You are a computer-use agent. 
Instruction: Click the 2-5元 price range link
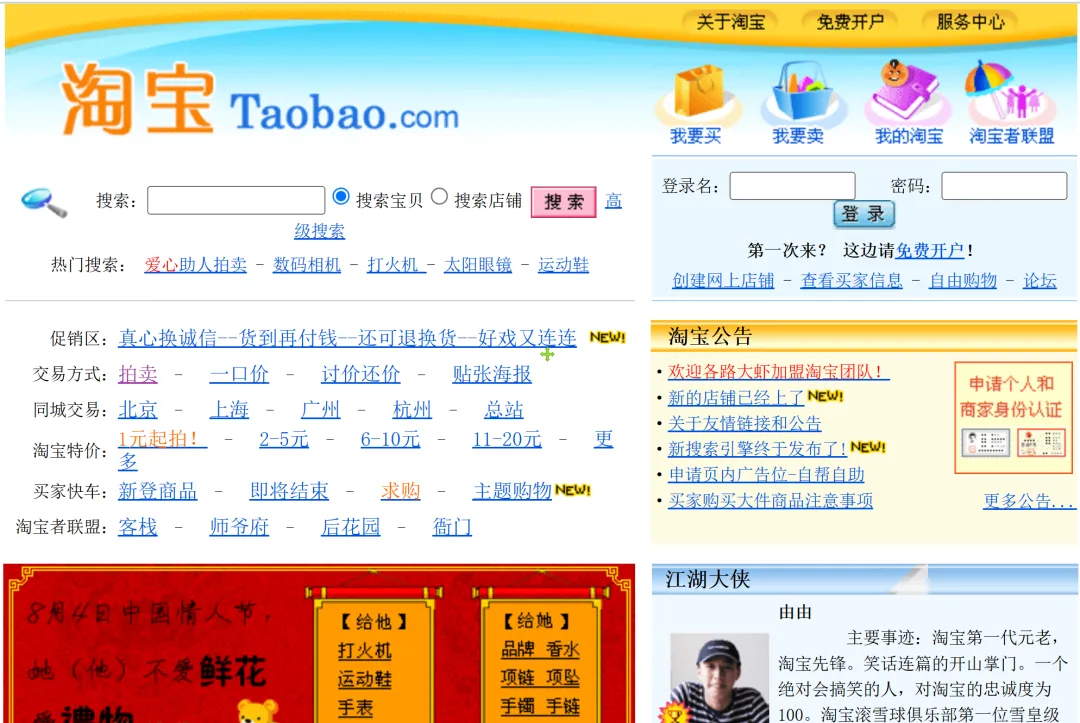284,439
